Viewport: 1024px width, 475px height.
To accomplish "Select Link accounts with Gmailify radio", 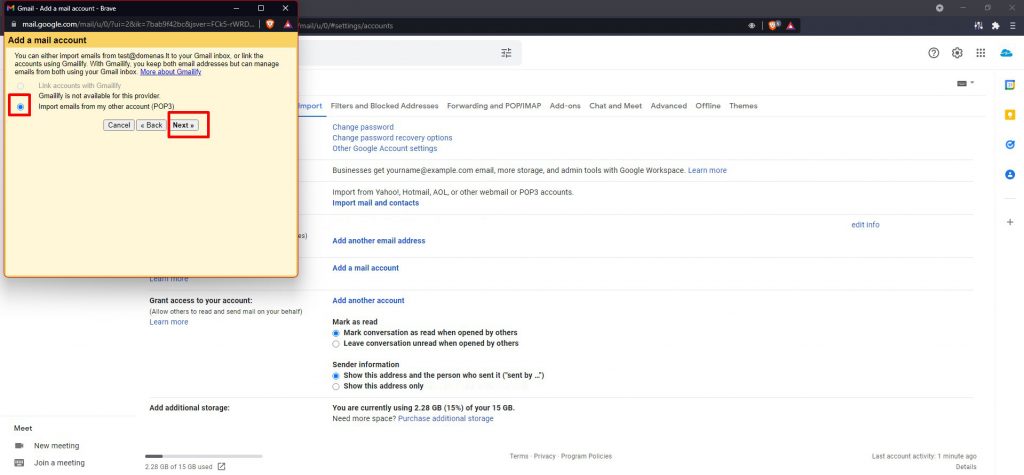I will (x=21, y=86).
